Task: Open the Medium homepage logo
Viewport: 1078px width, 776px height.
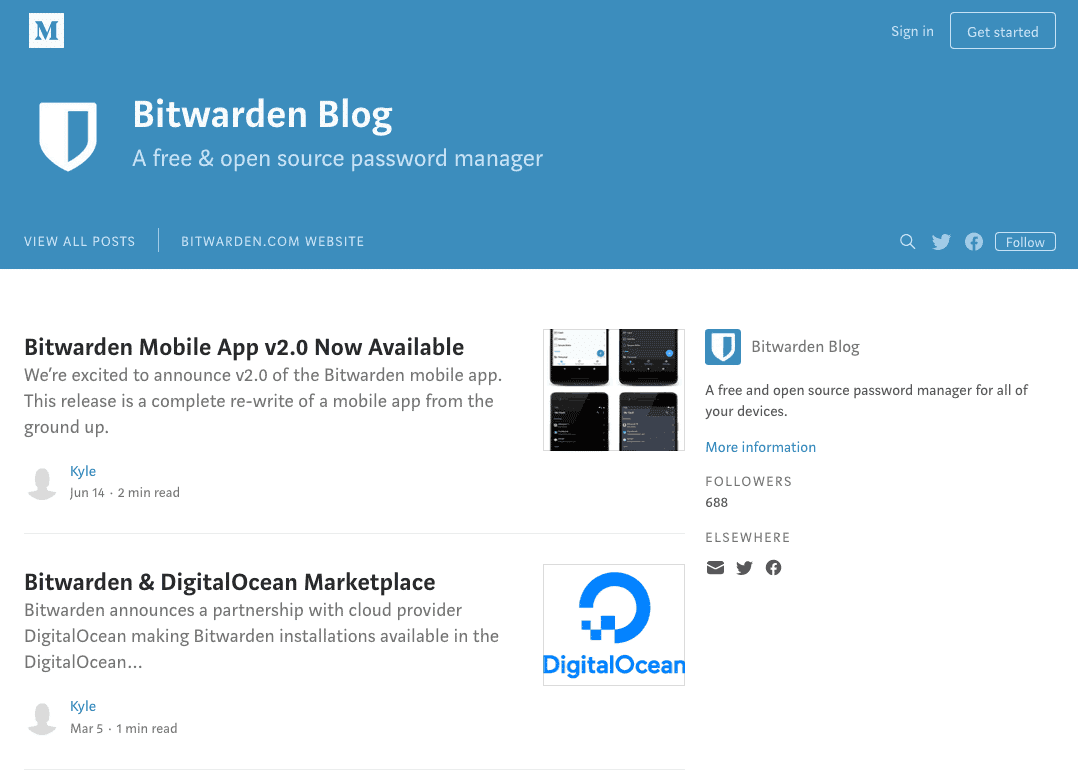Action: [x=46, y=30]
